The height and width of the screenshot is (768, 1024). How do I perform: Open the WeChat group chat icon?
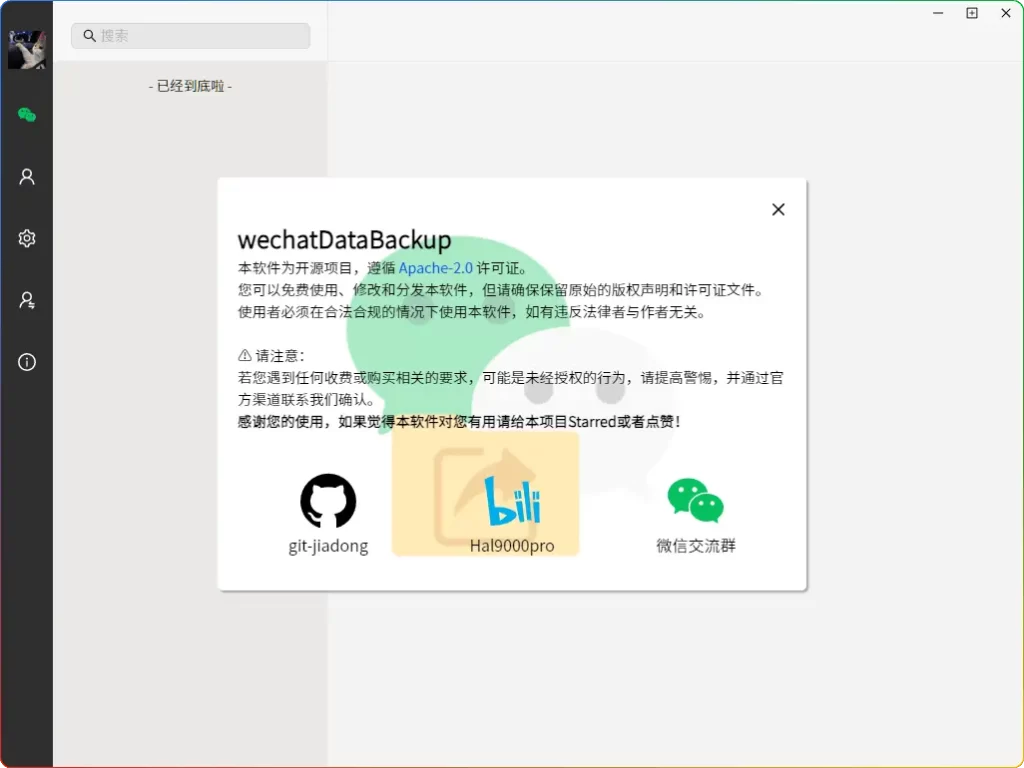[x=696, y=501]
